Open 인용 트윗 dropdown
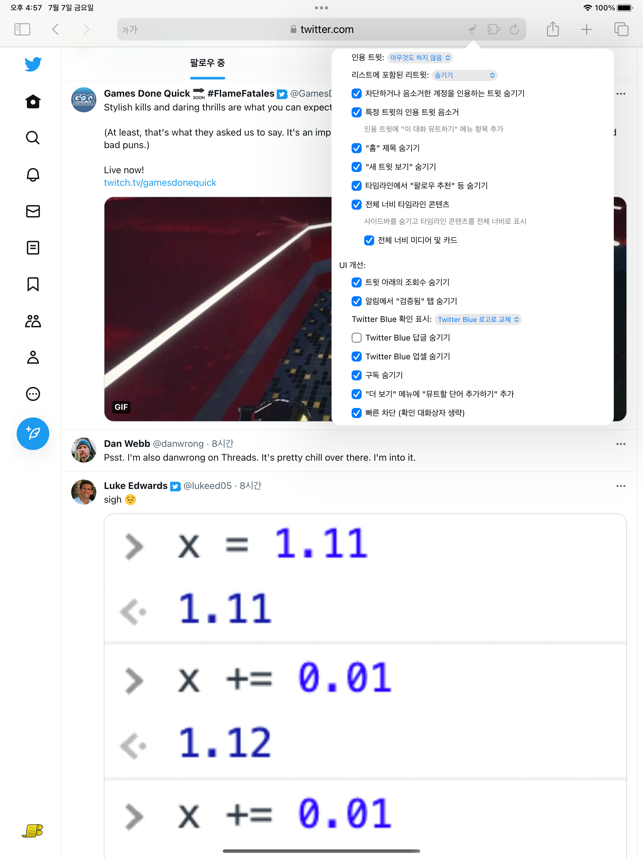This screenshot has width=643, height=858. (420, 57)
